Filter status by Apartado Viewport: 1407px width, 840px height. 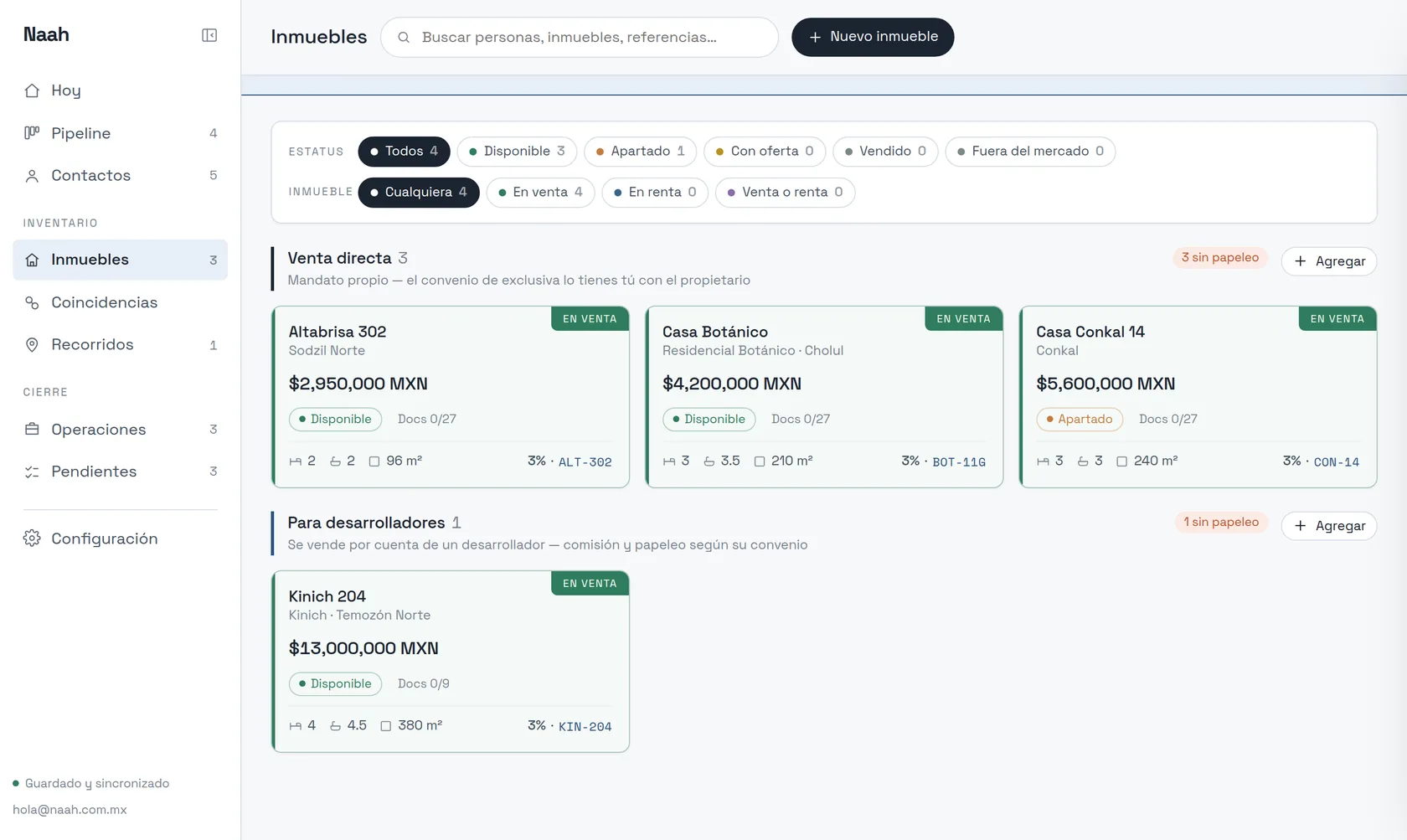point(640,152)
